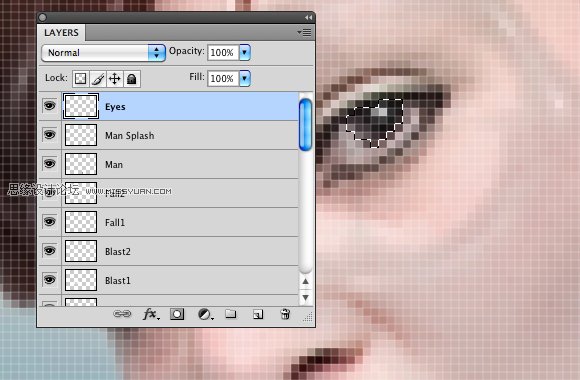Create new fill or adjustment layer
Screen dimensions: 580x380
pos(205,315)
